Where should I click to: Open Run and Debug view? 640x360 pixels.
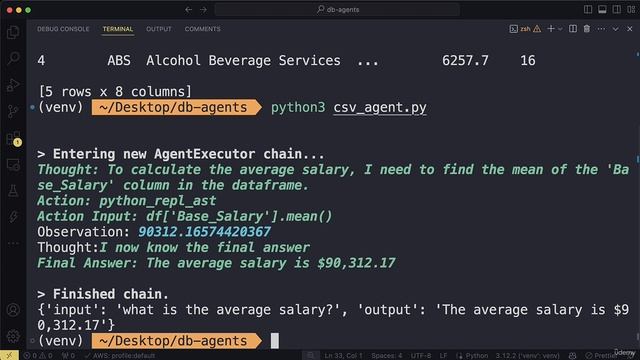13,84
